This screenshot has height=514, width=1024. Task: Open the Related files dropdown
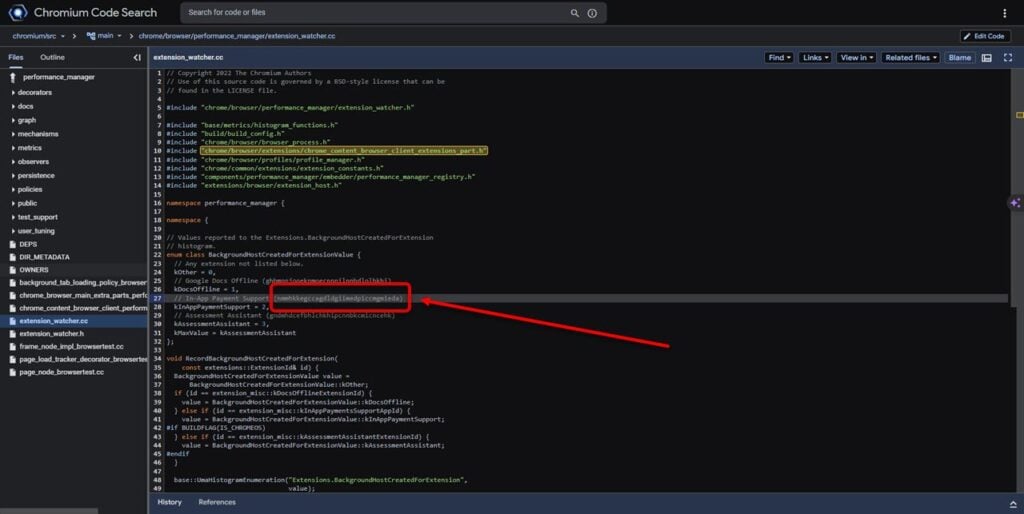pyautogui.click(x=910, y=58)
